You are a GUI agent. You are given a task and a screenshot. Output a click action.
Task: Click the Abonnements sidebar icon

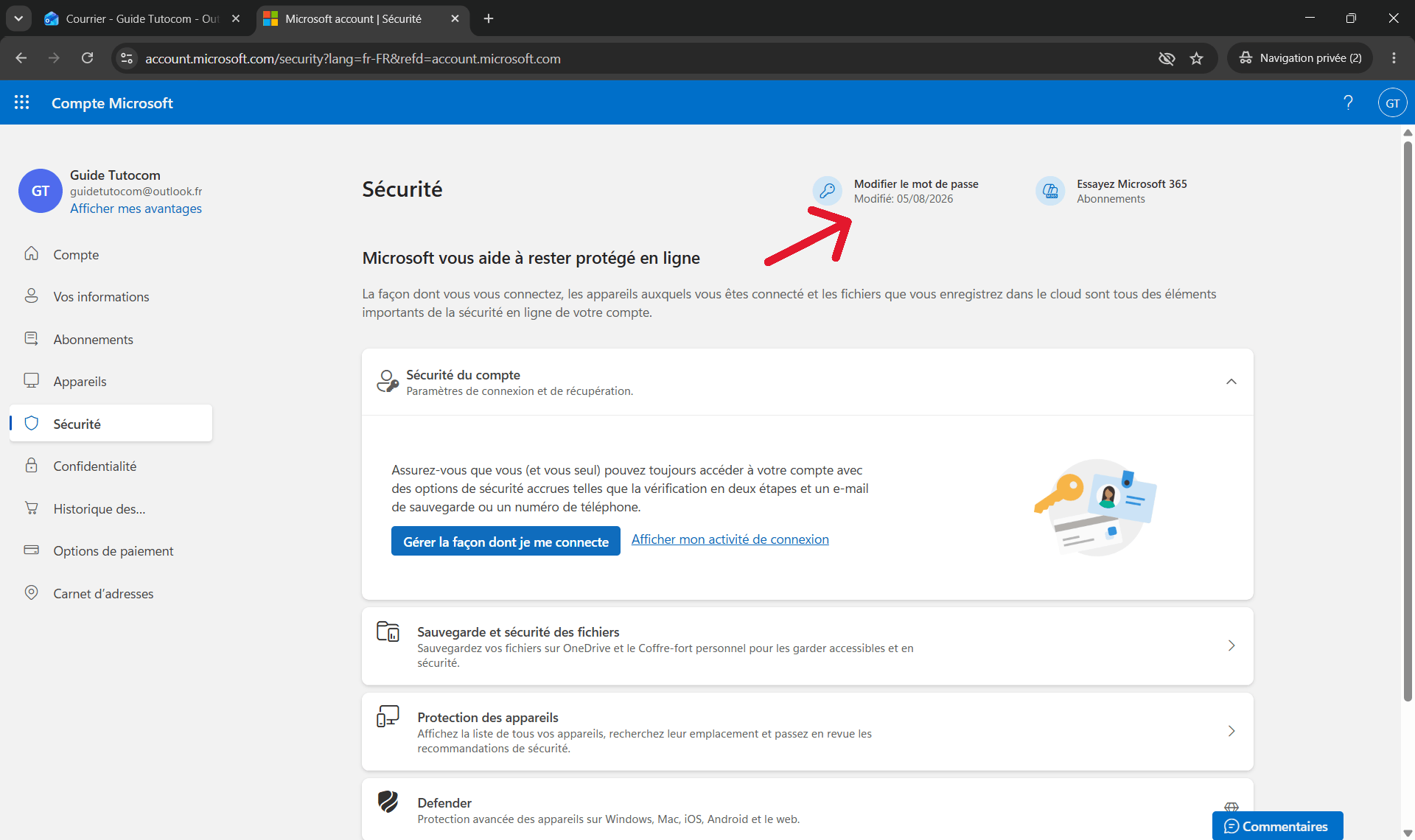point(31,338)
